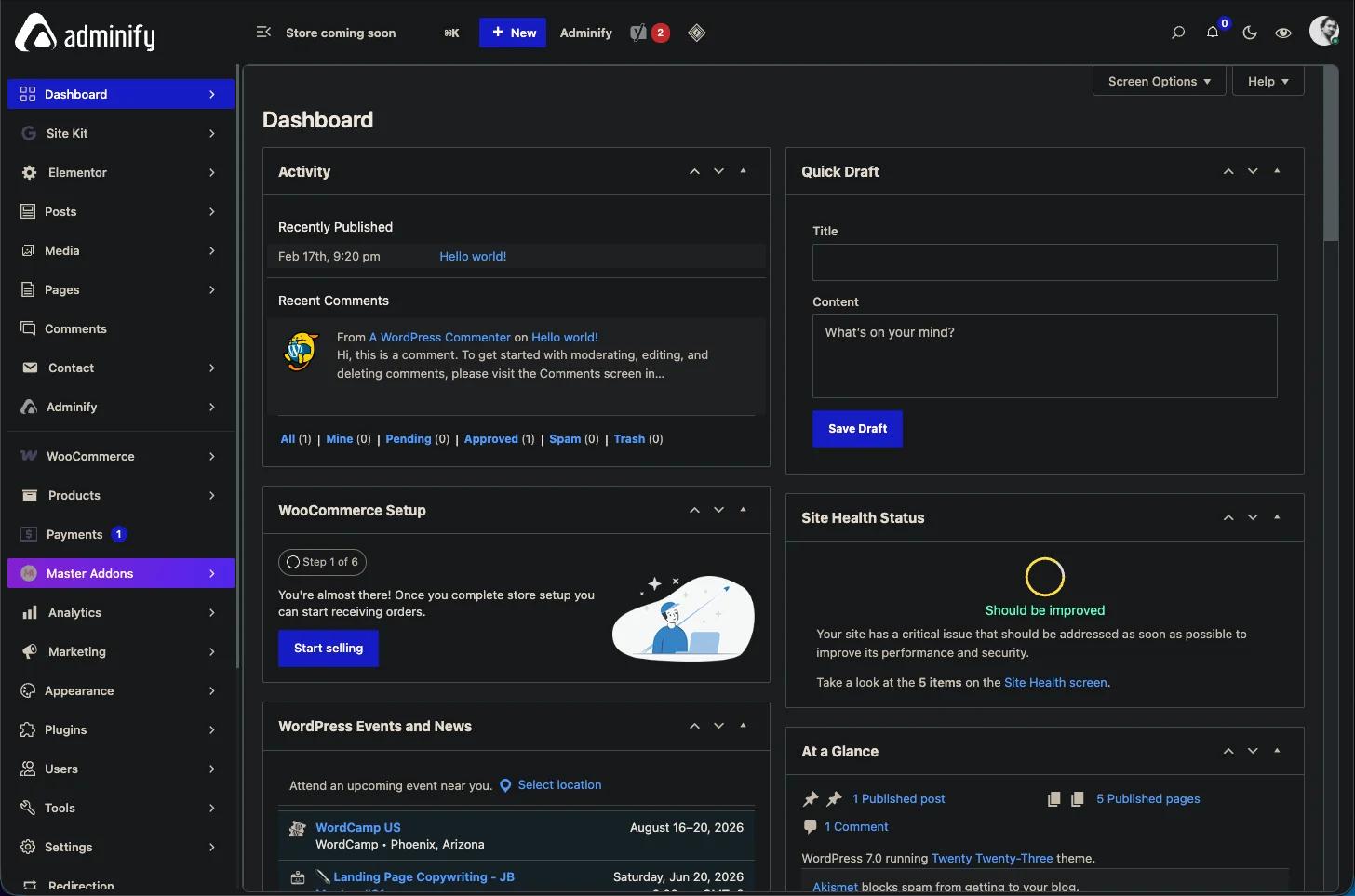Expand the Admin menu submenu arrow for Appearance
Image resolution: width=1355 pixels, height=896 pixels.
tap(212, 690)
